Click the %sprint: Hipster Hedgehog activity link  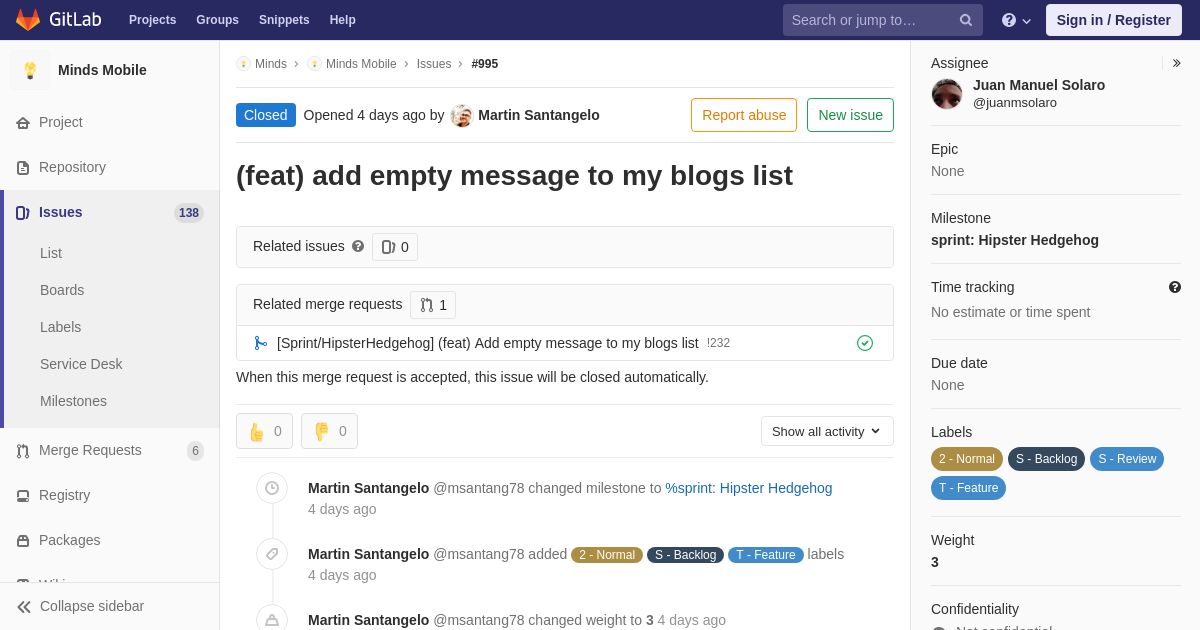(749, 488)
